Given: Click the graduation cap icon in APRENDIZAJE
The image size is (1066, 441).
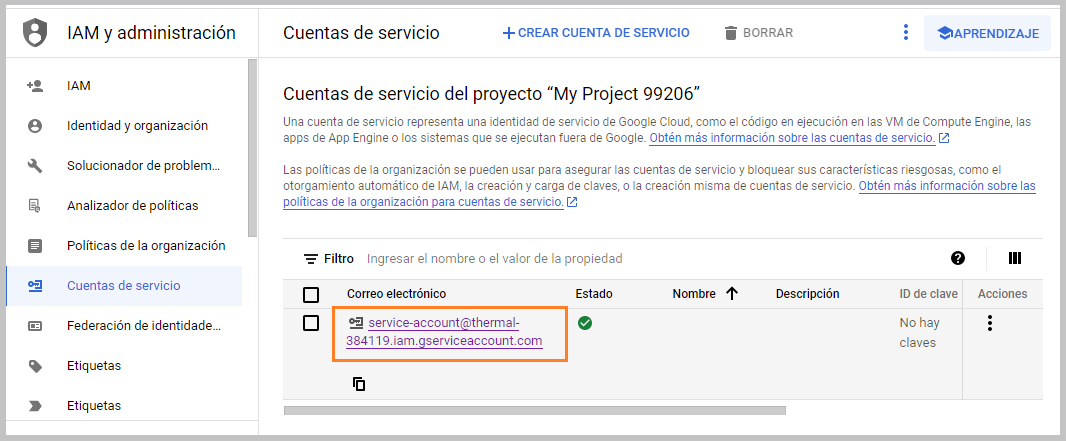Looking at the screenshot, I should 944,33.
